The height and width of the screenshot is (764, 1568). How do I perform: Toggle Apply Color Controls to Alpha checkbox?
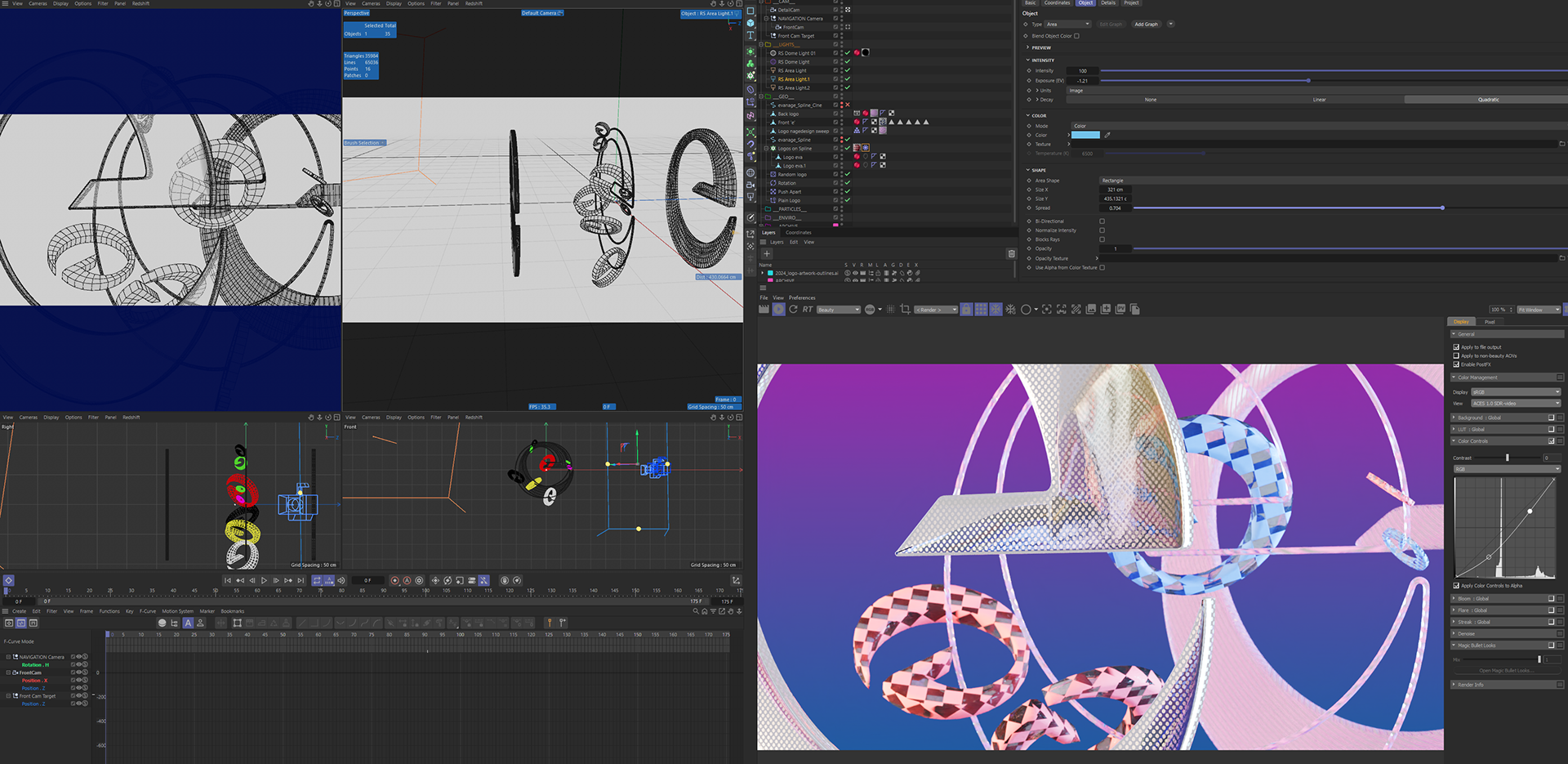(x=1456, y=586)
